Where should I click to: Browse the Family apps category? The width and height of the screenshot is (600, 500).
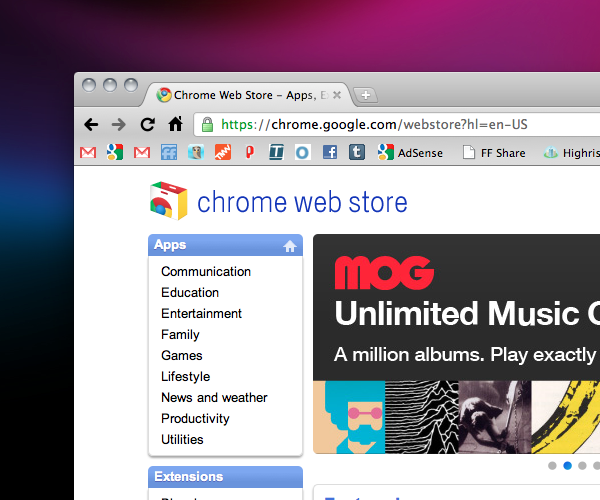click(x=180, y=335)
